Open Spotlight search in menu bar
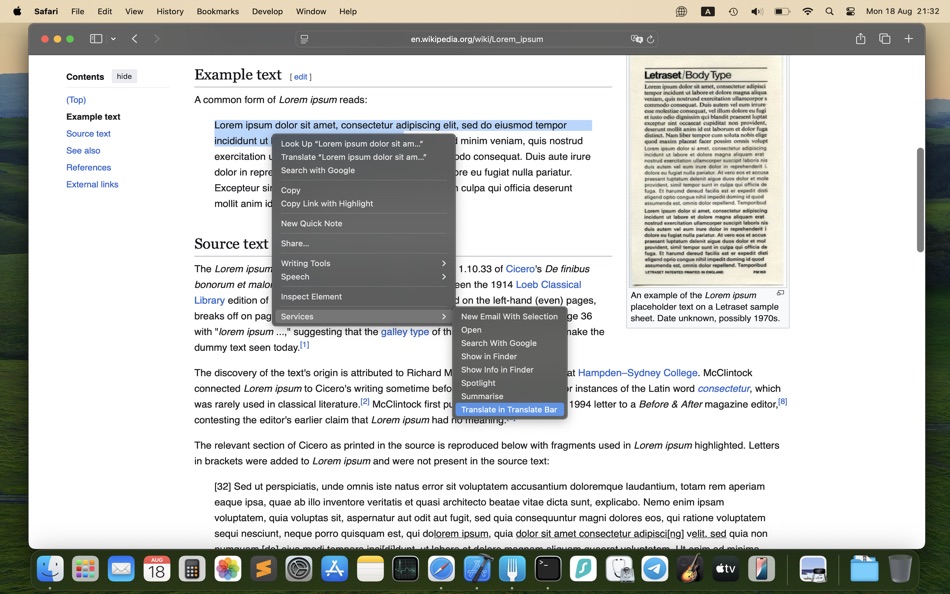Image resolution: width=950 pixels, height=594 pixels. pos(829,11)
